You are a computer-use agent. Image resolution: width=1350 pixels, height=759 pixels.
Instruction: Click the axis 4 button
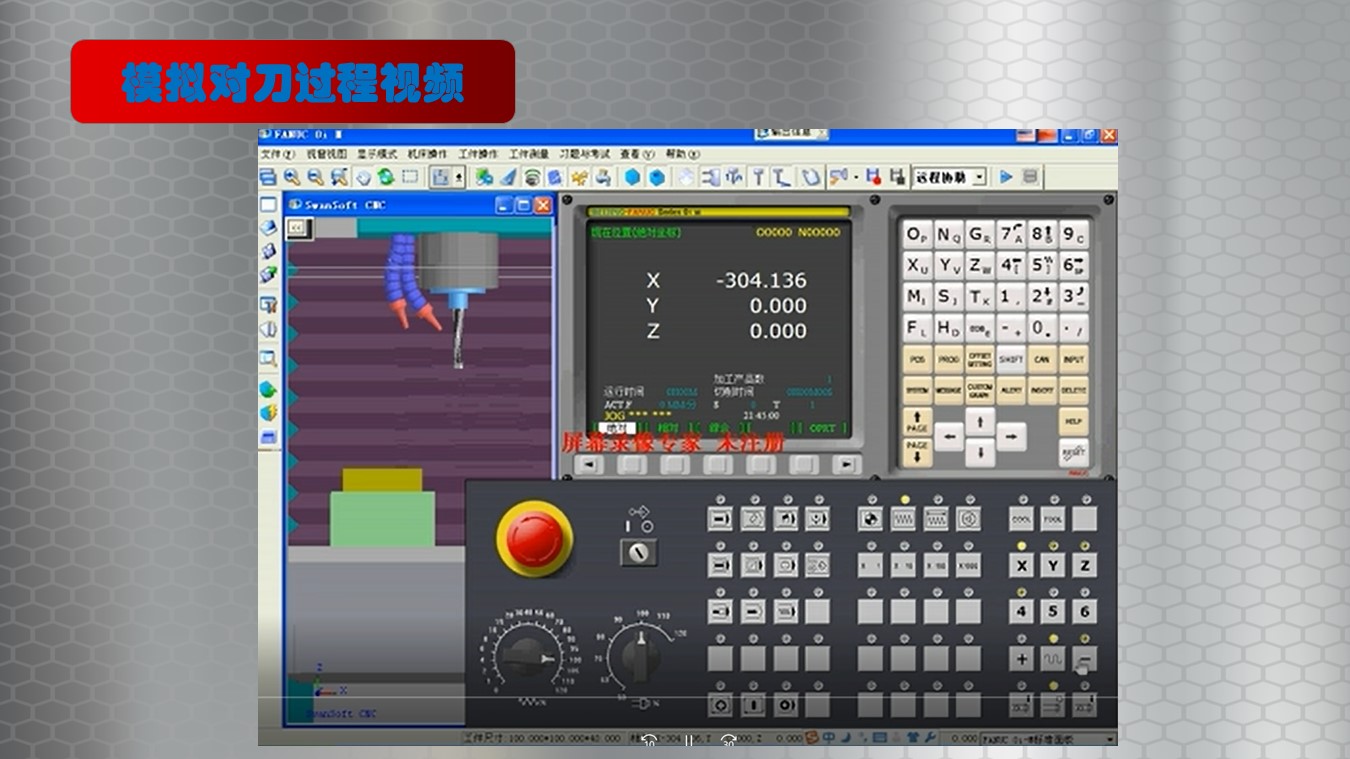pos(1021,612)
